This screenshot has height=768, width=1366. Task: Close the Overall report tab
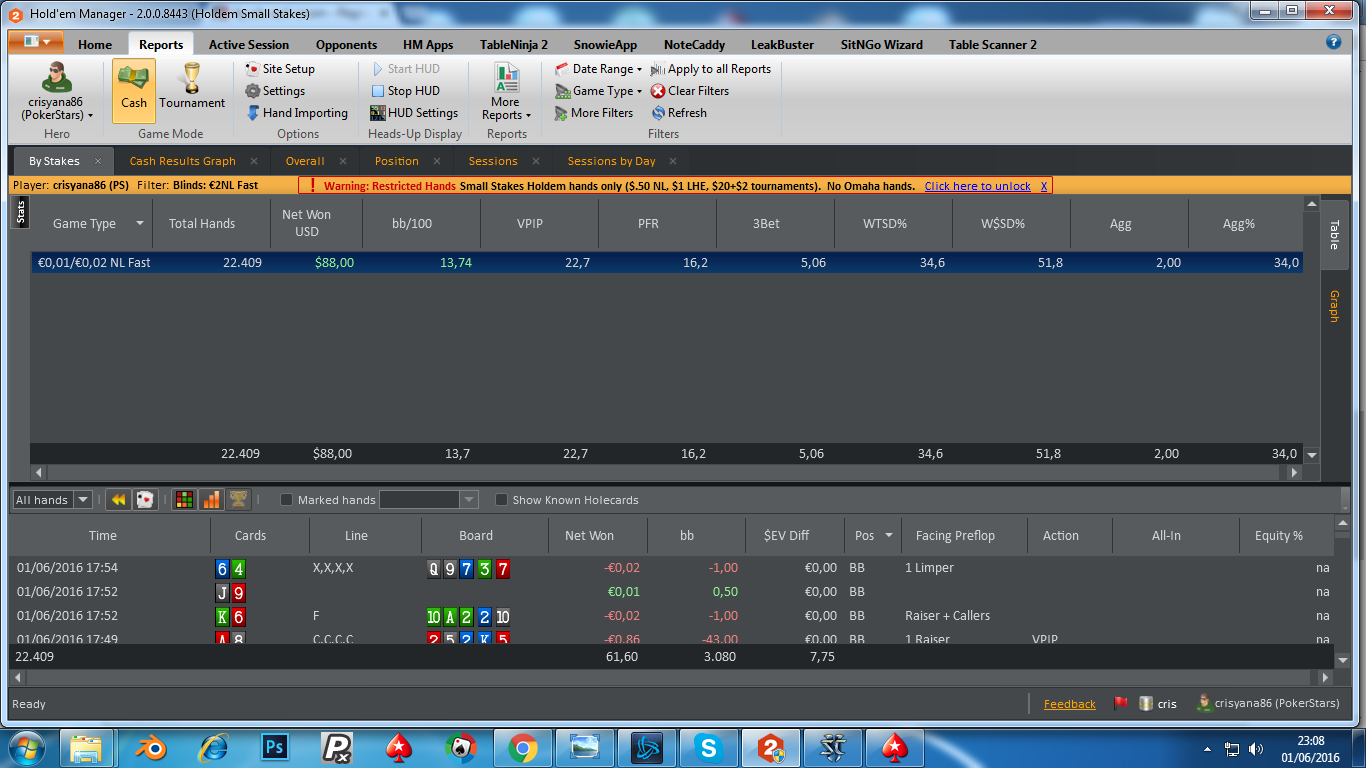pyautogui.click(x=342, y=161)
